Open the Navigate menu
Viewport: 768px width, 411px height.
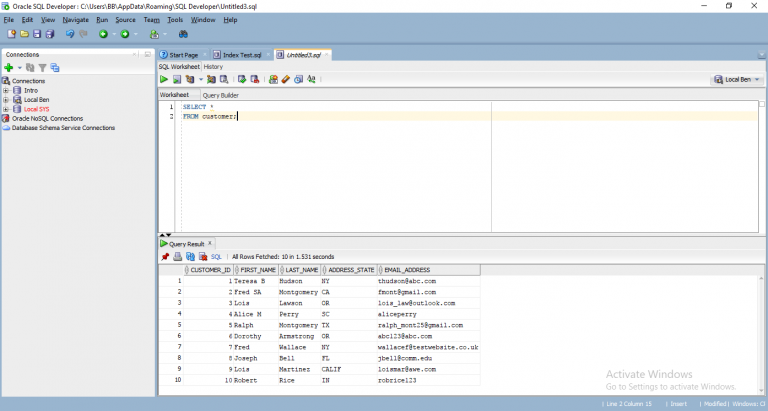(x=75, y=20)
